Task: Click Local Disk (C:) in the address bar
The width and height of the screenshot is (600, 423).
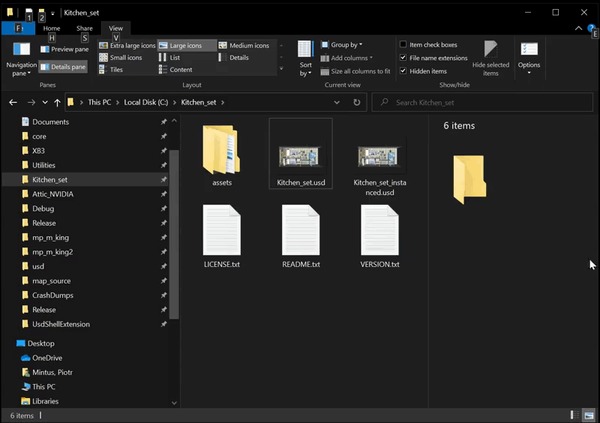Action: (x=146, y=103)
